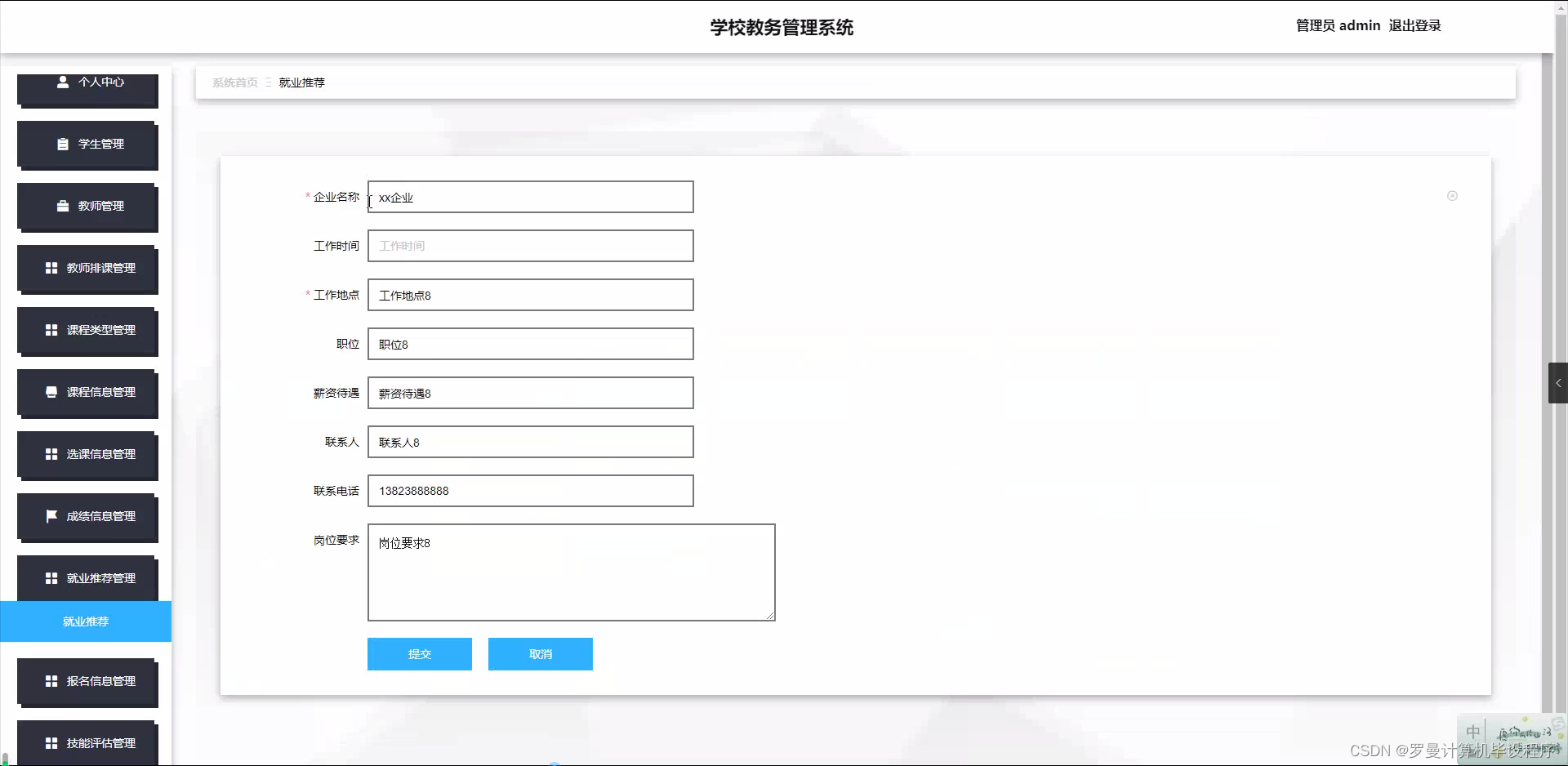Screen dimensions: 1568x766
Task: Clear the 企业名称 field using its circular clear icon
Action: 1452,196
